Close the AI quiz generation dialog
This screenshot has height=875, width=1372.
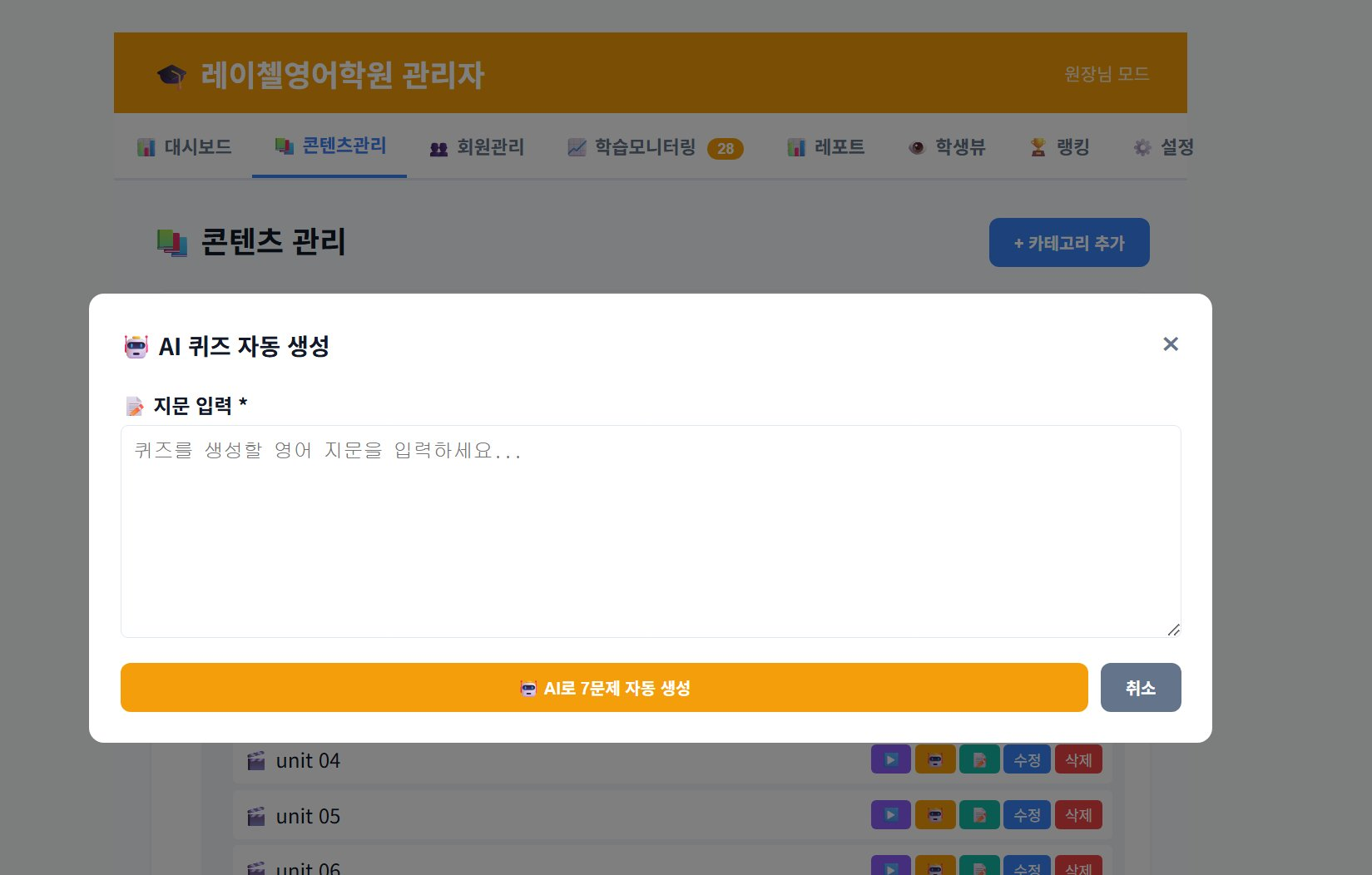point(1171,344)
